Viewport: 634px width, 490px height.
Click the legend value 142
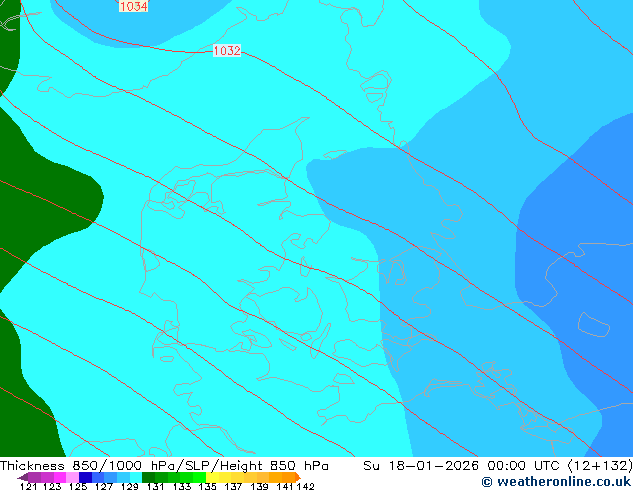pyautogui.click(x=306, y=486)
